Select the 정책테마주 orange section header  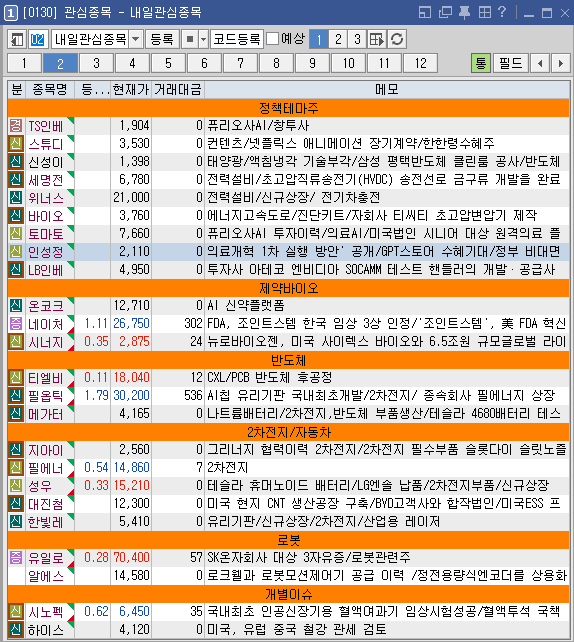288,108
